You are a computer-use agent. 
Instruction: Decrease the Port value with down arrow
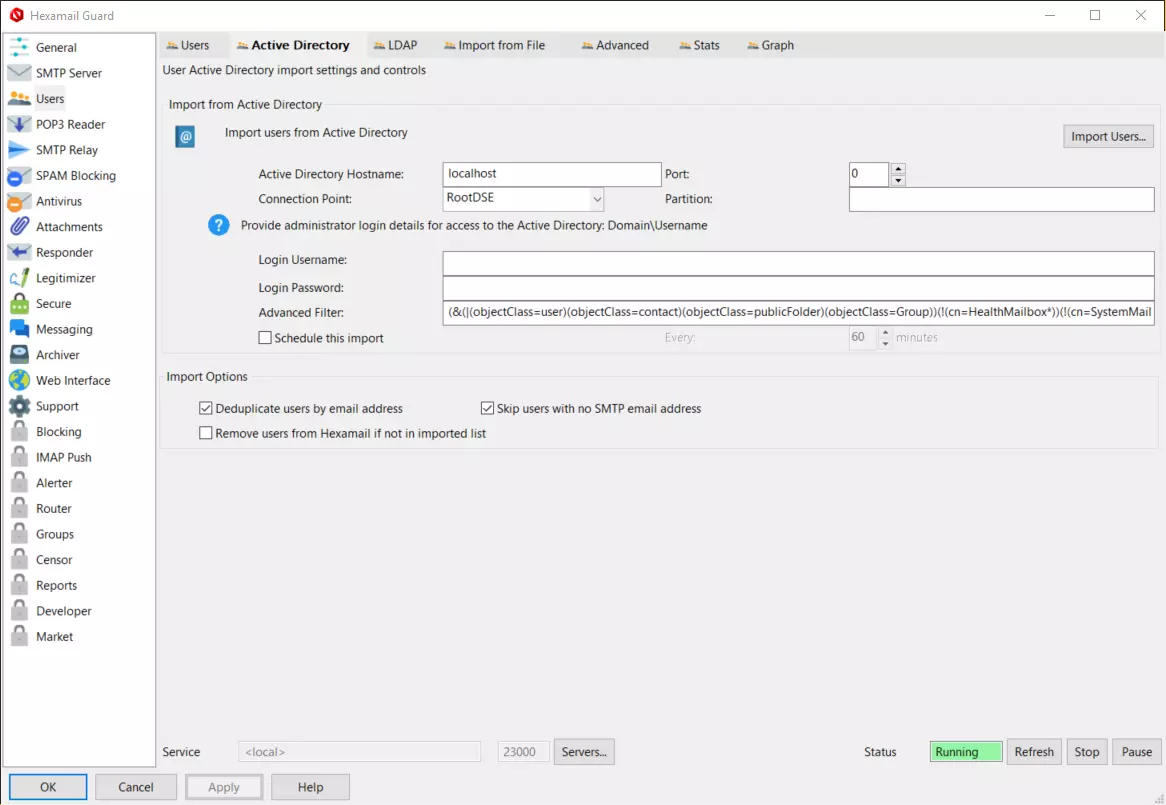coord(898,181)
